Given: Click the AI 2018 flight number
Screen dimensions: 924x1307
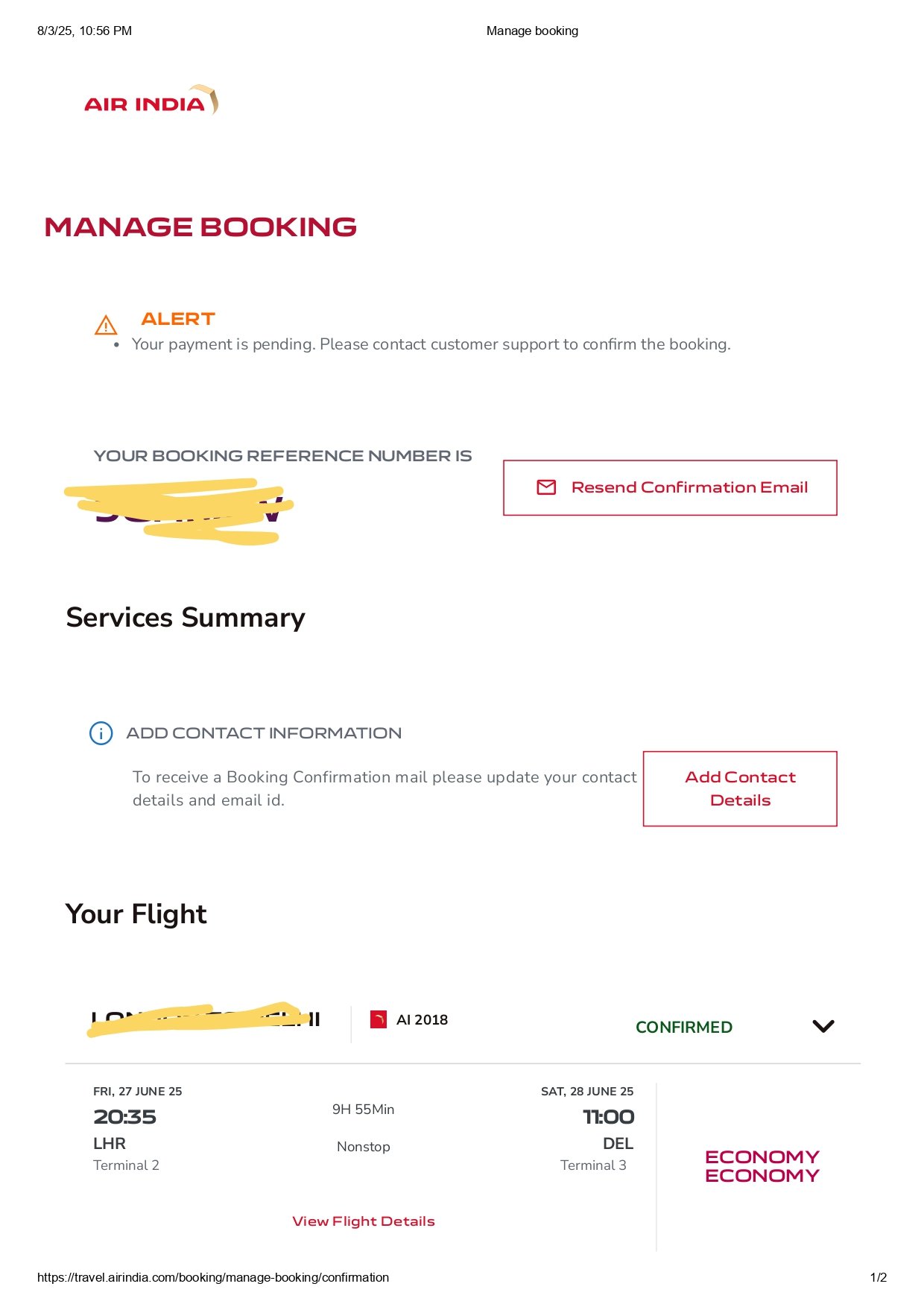Looking at the screenshot, I should 422,1019.
